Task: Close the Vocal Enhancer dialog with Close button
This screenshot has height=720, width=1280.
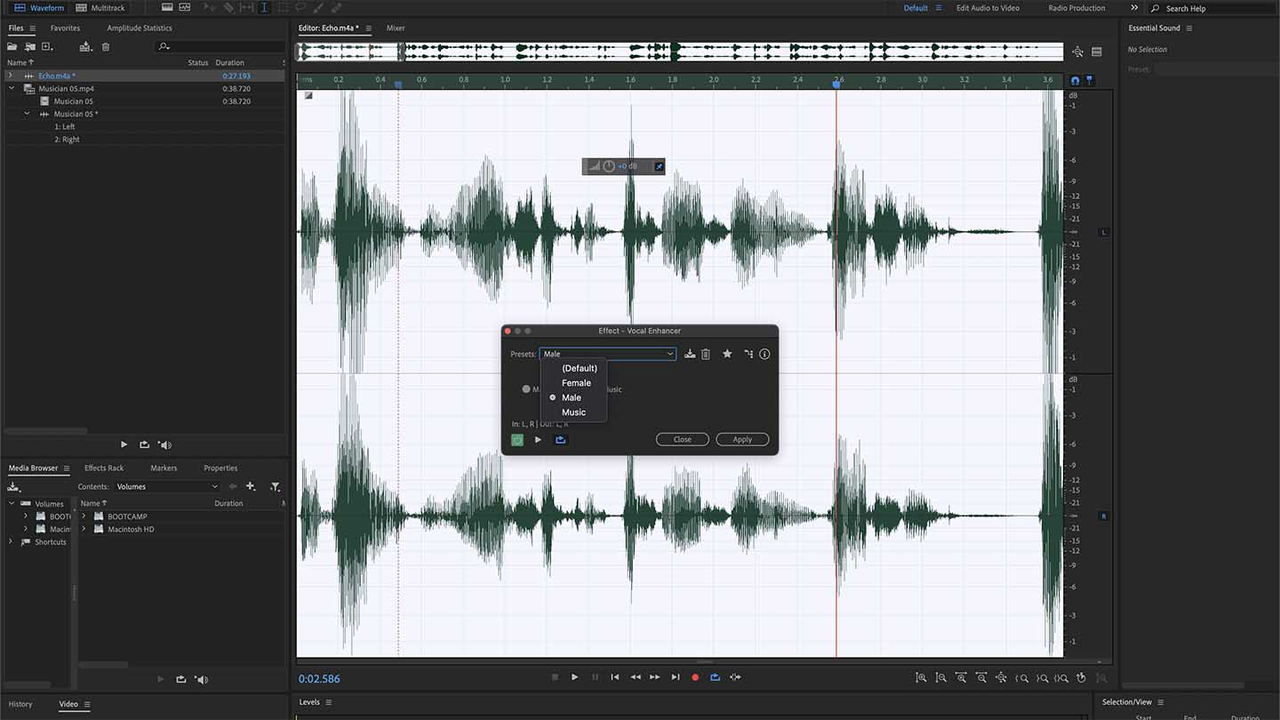Action: [x=682, y=439]
